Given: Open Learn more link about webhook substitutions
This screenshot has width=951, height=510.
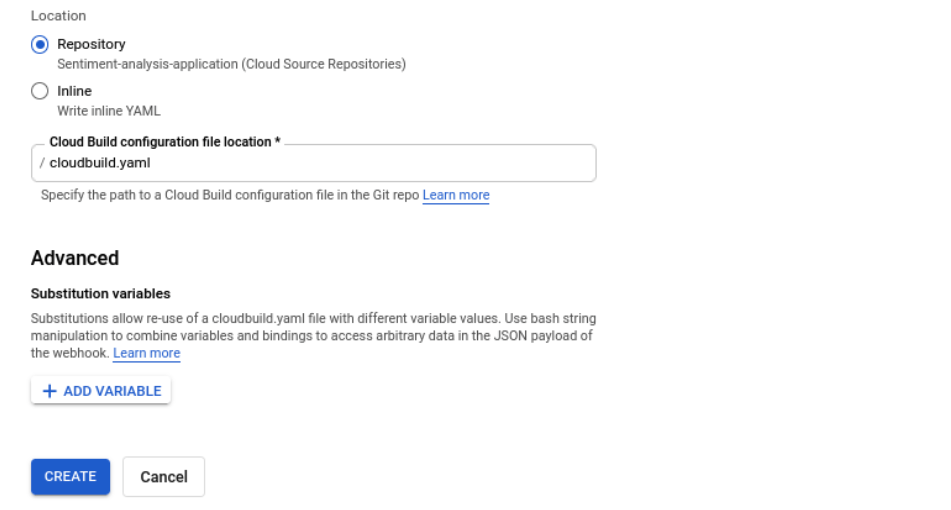Looking at the screenshot, I should pos(146,353).
